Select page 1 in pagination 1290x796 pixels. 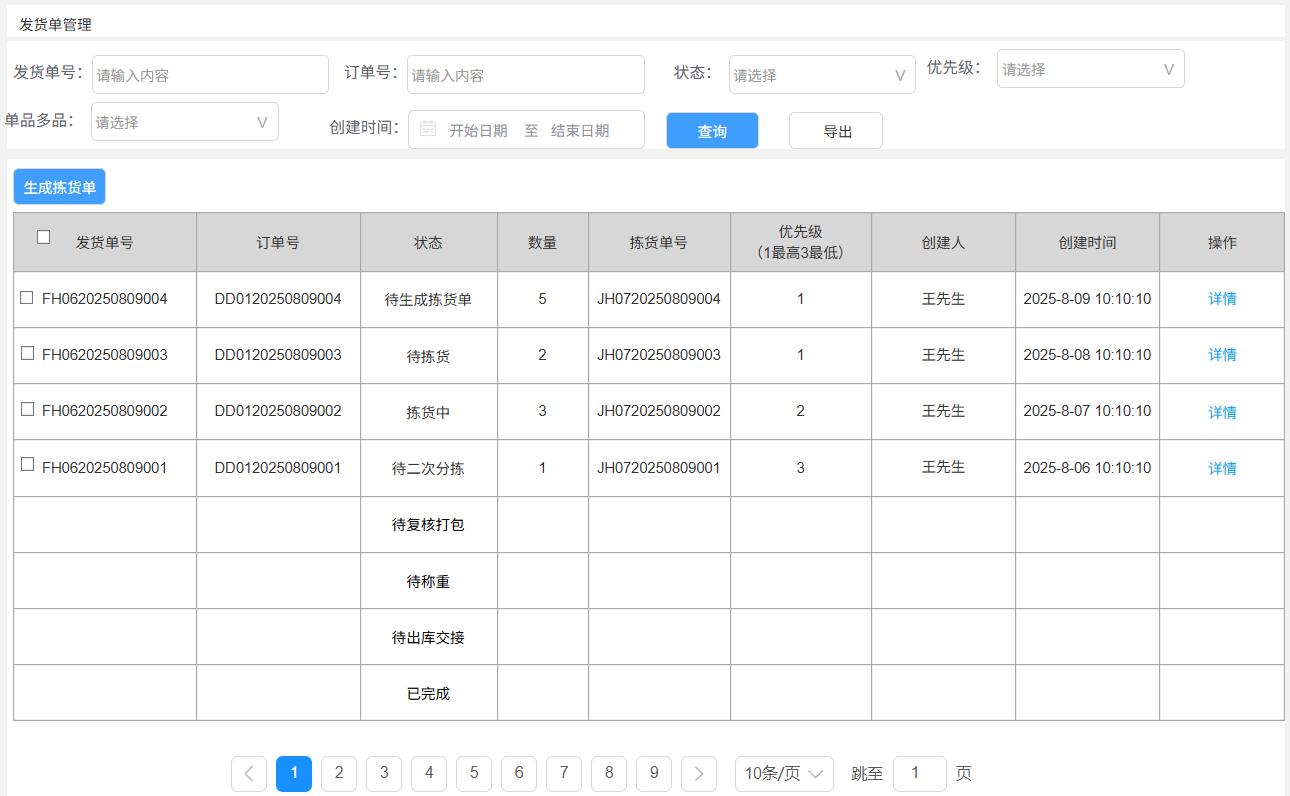[294, 773]
